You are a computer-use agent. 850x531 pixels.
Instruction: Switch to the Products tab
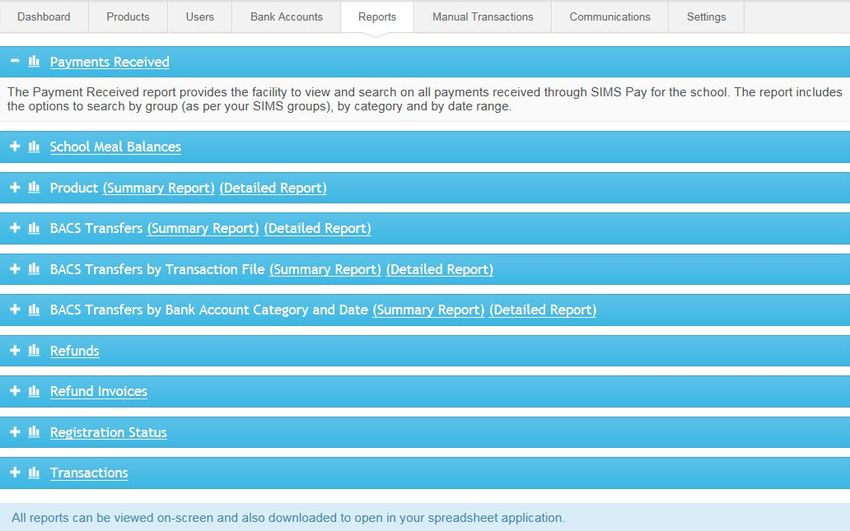[128, 17]
